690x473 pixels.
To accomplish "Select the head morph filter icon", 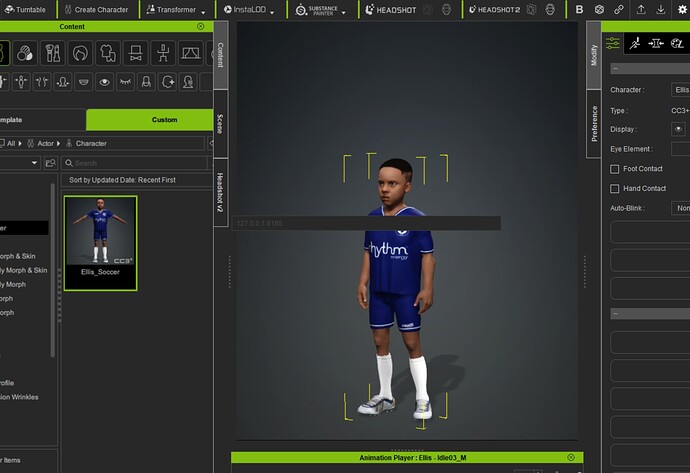I will (63, 82).
